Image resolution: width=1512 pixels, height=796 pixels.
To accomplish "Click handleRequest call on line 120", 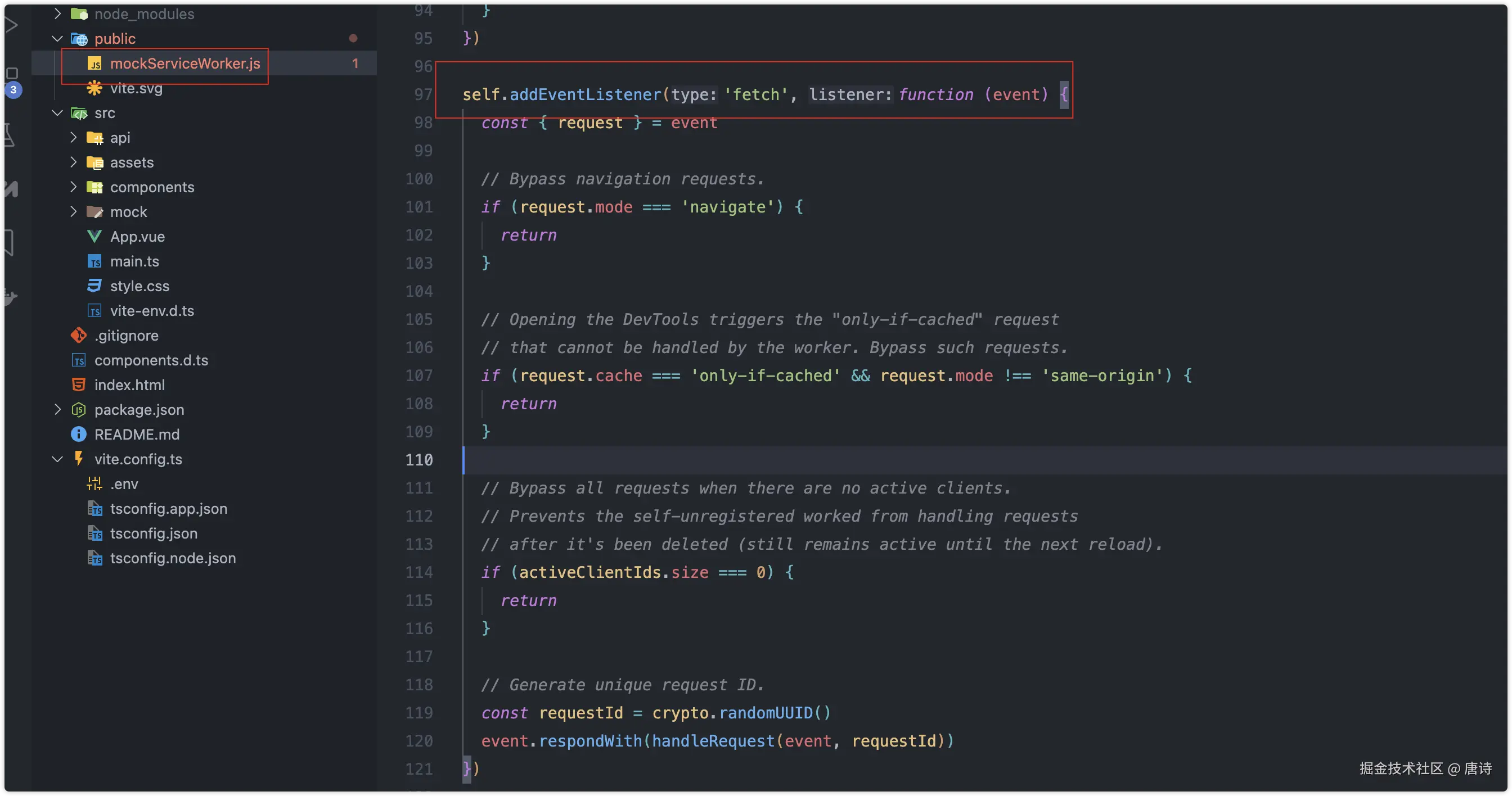I will pyautogui.click(x=713, y=741).
